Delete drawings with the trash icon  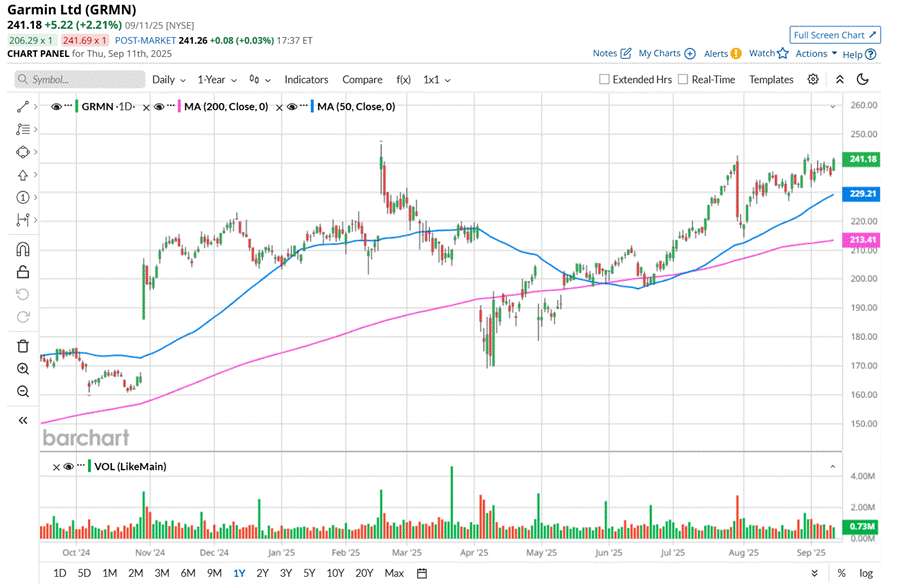(x=22, y=346)
